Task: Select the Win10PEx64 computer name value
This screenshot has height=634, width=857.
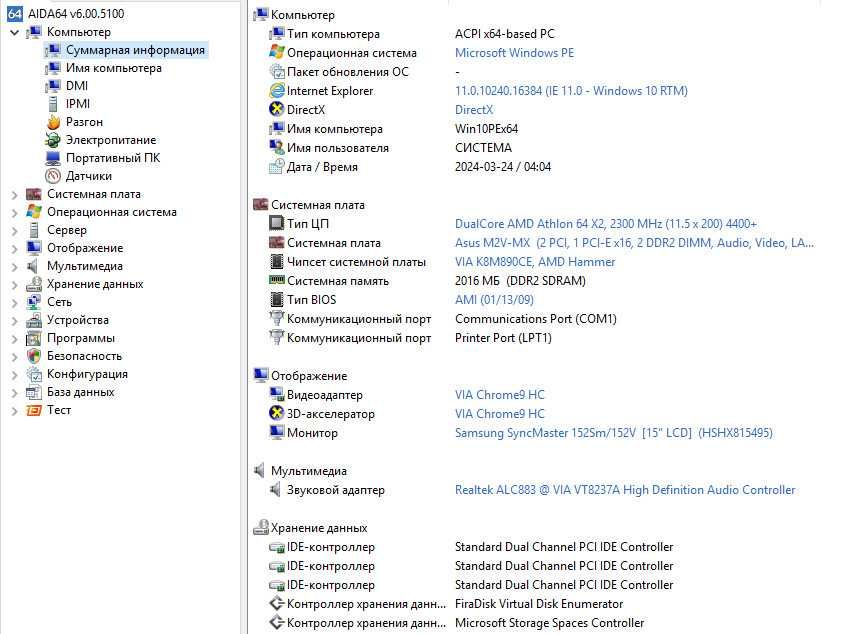Action: (486, 129)
